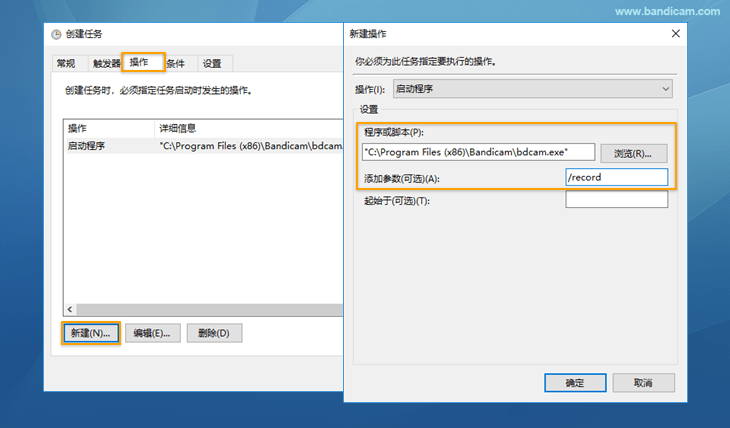Switch to the 触发器 tab
730x428 pixels.
coord(107,64)
